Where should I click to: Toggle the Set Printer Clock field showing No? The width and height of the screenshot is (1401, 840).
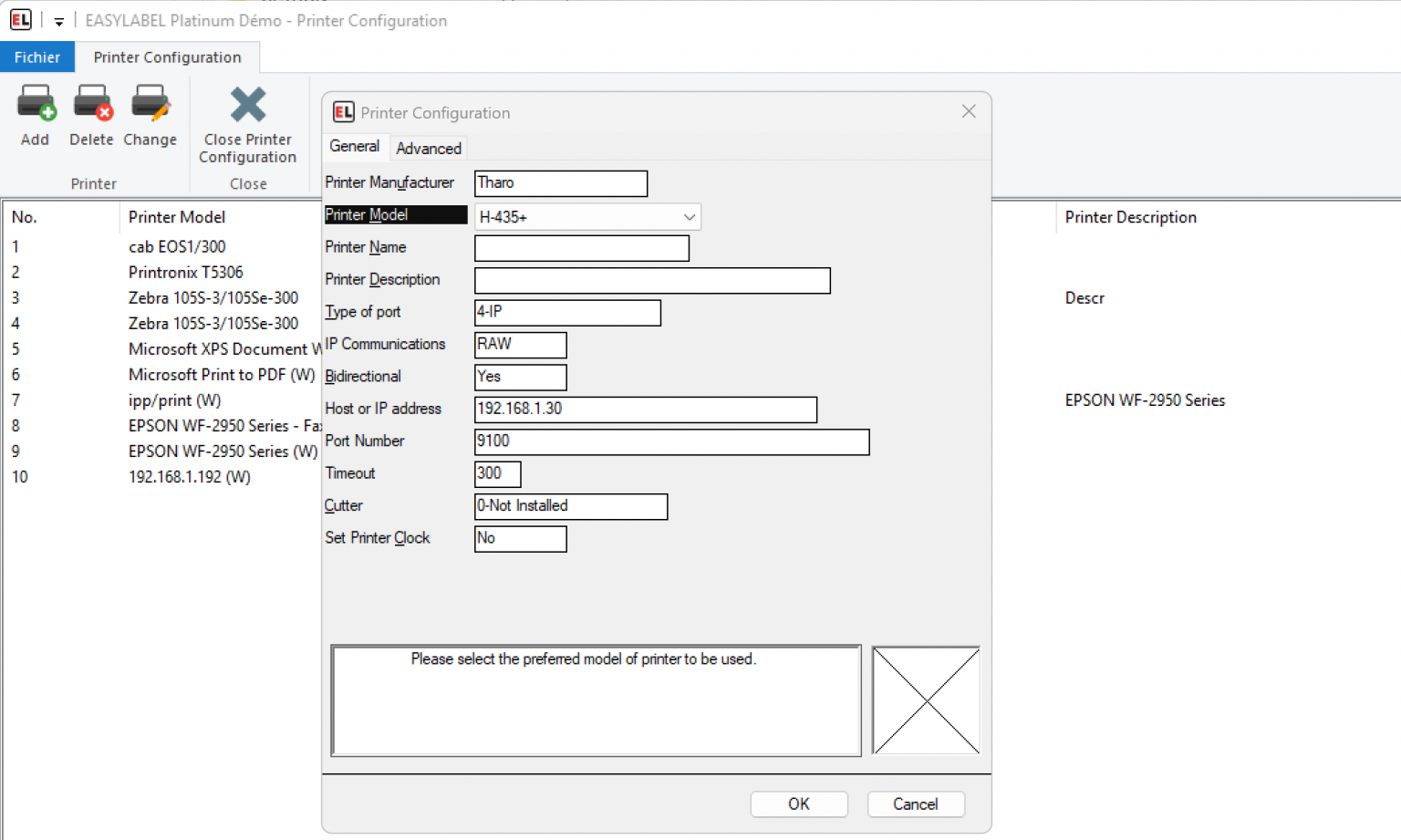click(521, 539)
